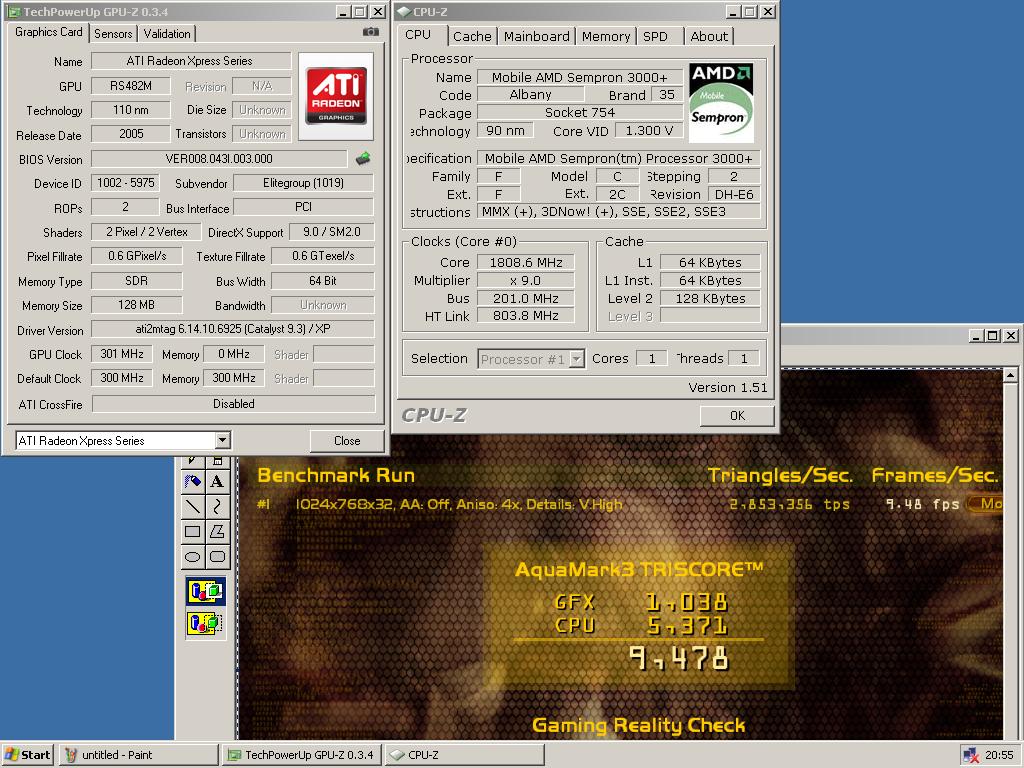Click the BIOS Version field VER008.043I.003.000

(219, 159)
